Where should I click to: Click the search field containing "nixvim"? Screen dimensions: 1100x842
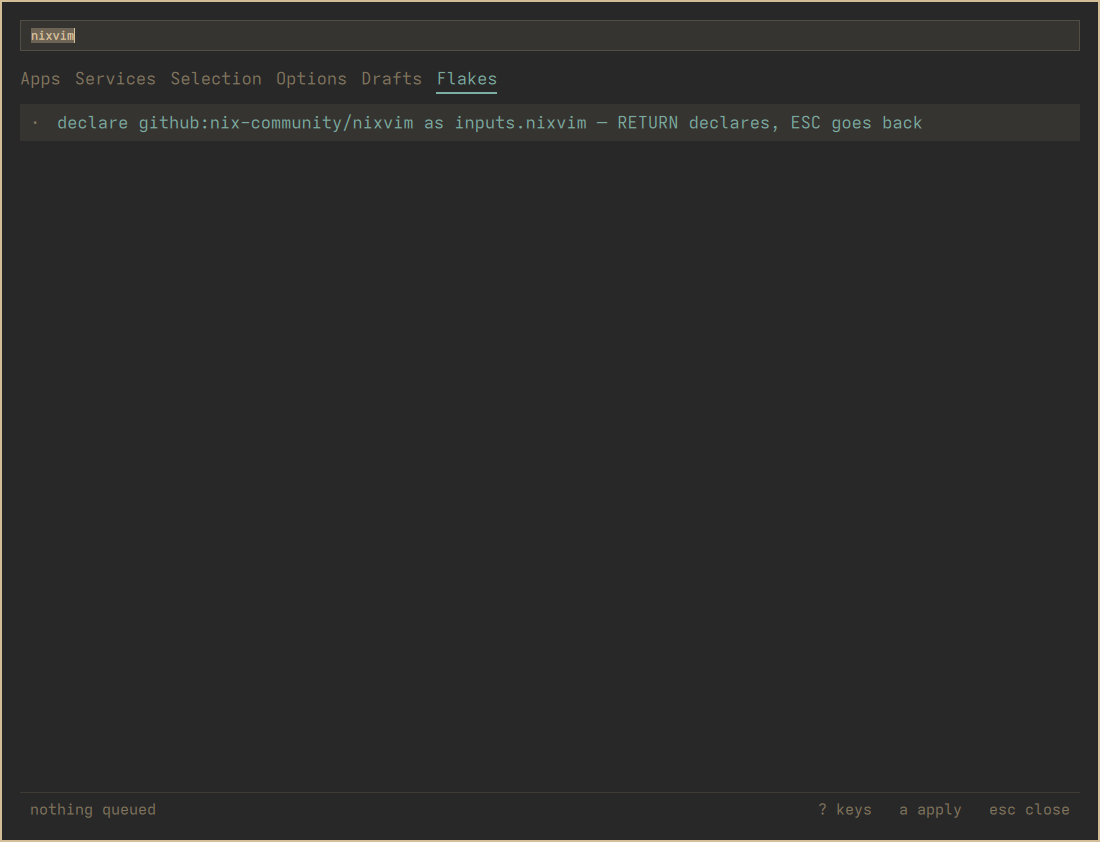pyautogui.click(x=549, y=36)
